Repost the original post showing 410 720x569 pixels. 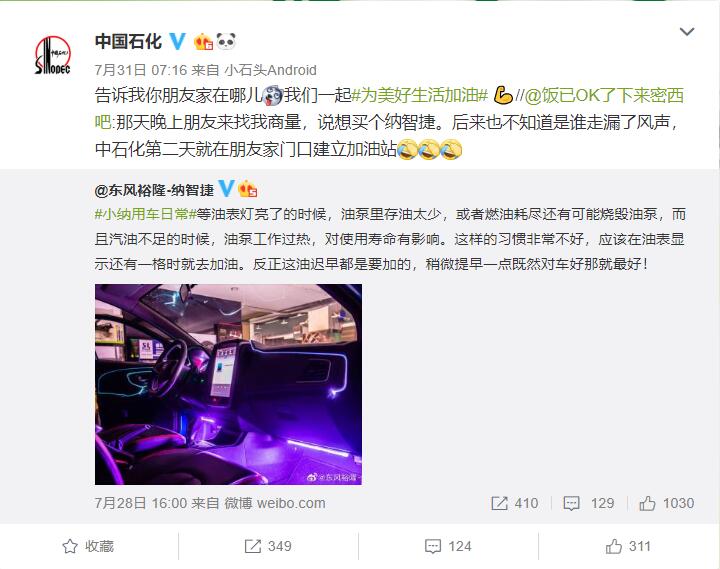click(x=514, y=503)
